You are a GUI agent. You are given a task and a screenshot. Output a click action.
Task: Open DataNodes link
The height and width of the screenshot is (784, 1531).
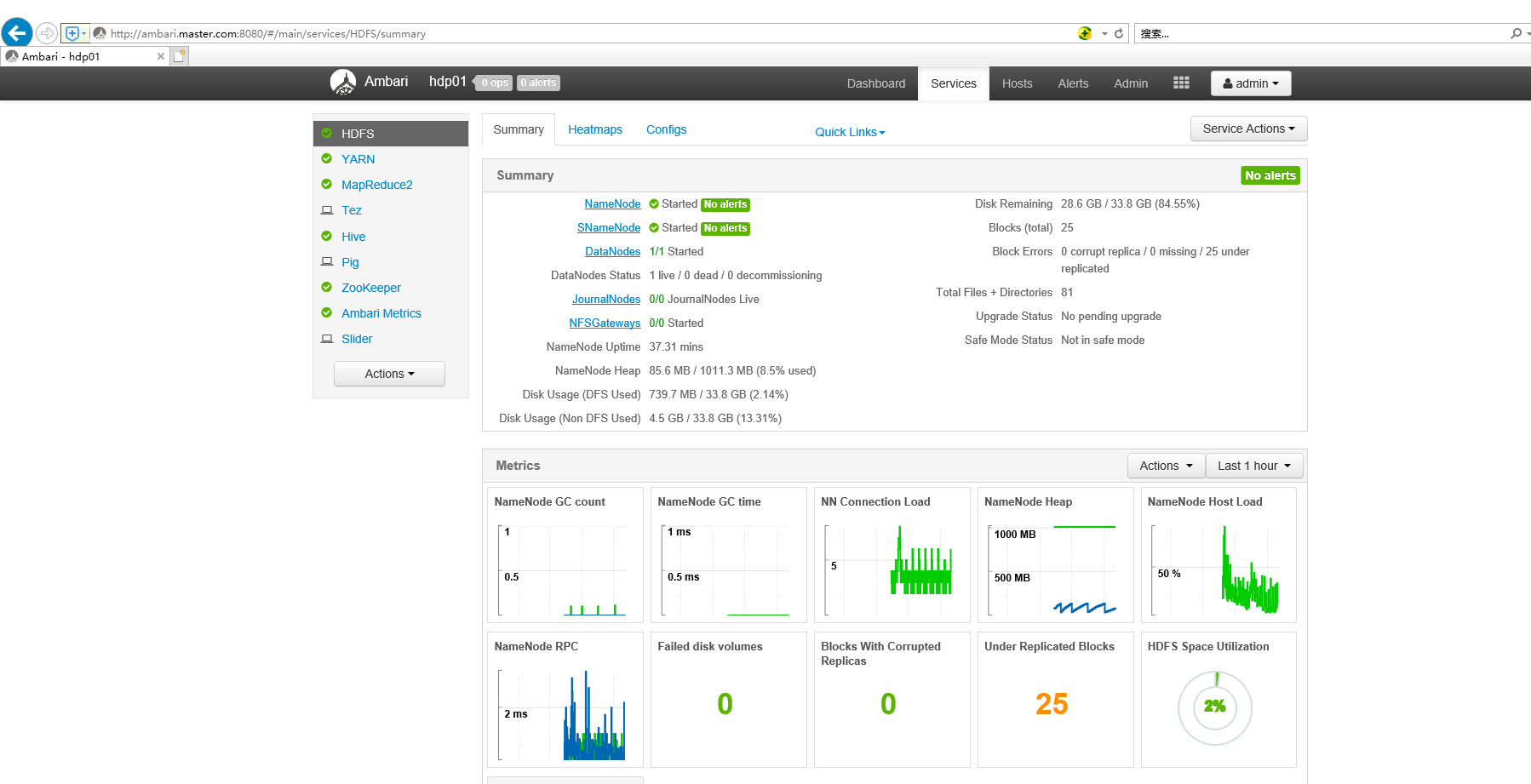(x=612, y=251)
